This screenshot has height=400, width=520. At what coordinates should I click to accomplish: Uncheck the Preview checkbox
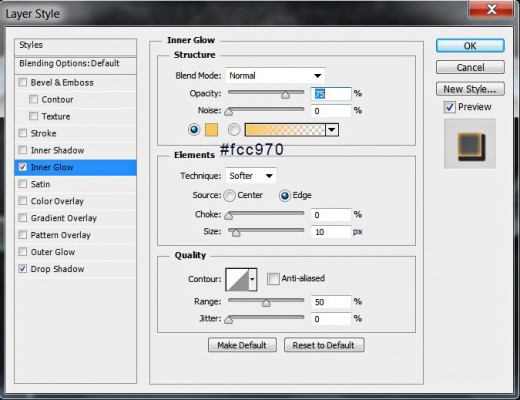click(450, 107)
